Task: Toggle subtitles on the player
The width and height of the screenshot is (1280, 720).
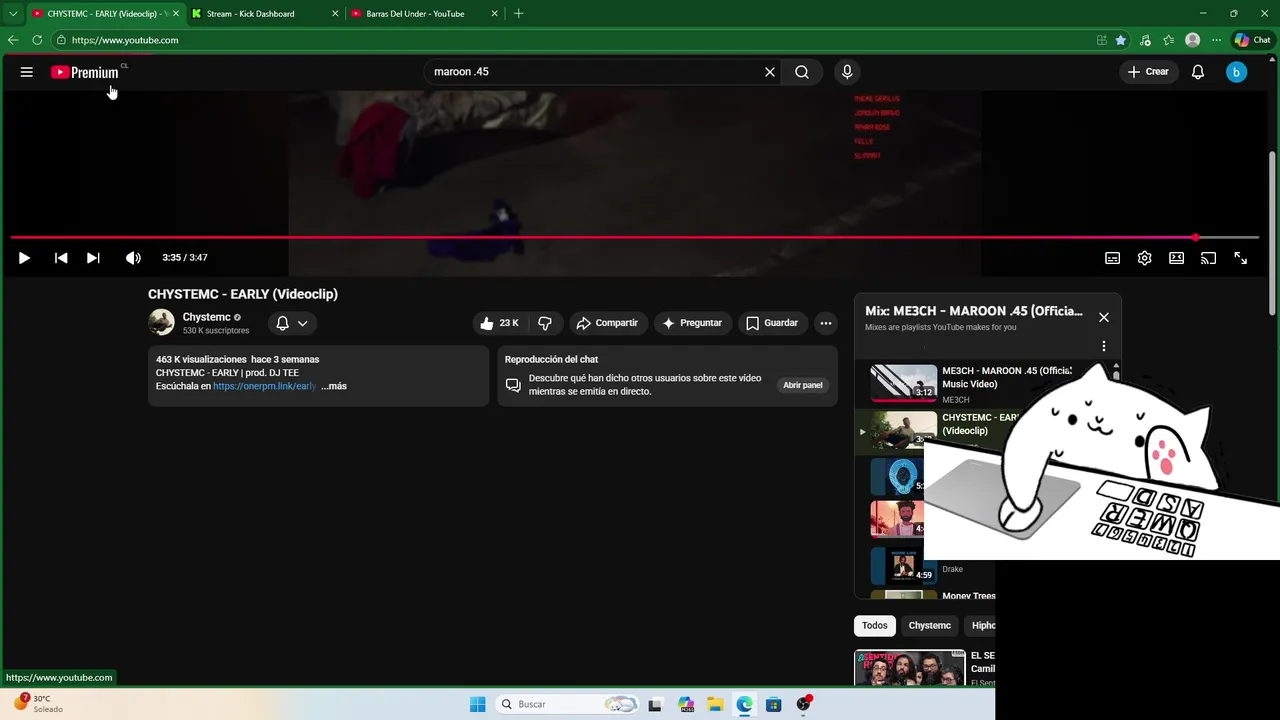Action: [1112, 258]
